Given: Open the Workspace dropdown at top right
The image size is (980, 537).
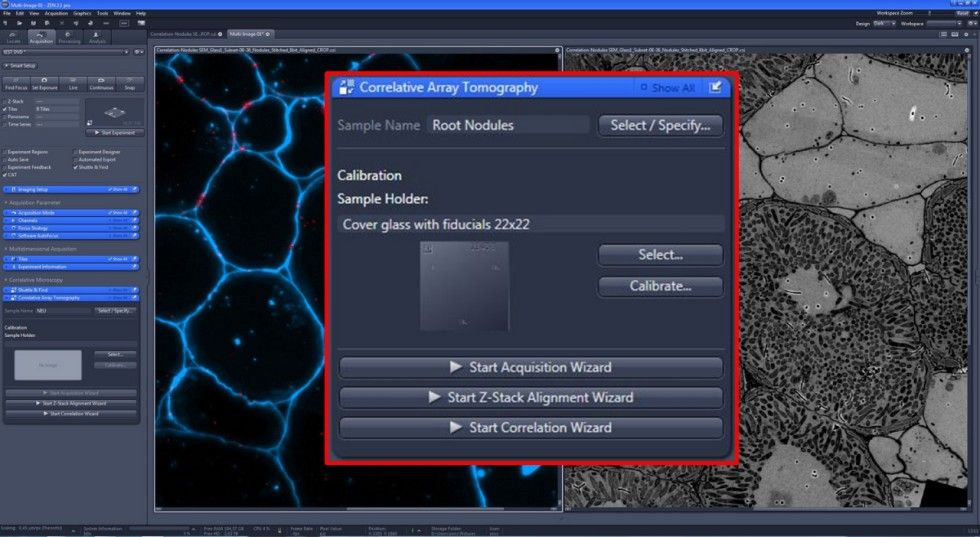Looking at the screenshot, I should pyautogui.click(x=944, y=23).
